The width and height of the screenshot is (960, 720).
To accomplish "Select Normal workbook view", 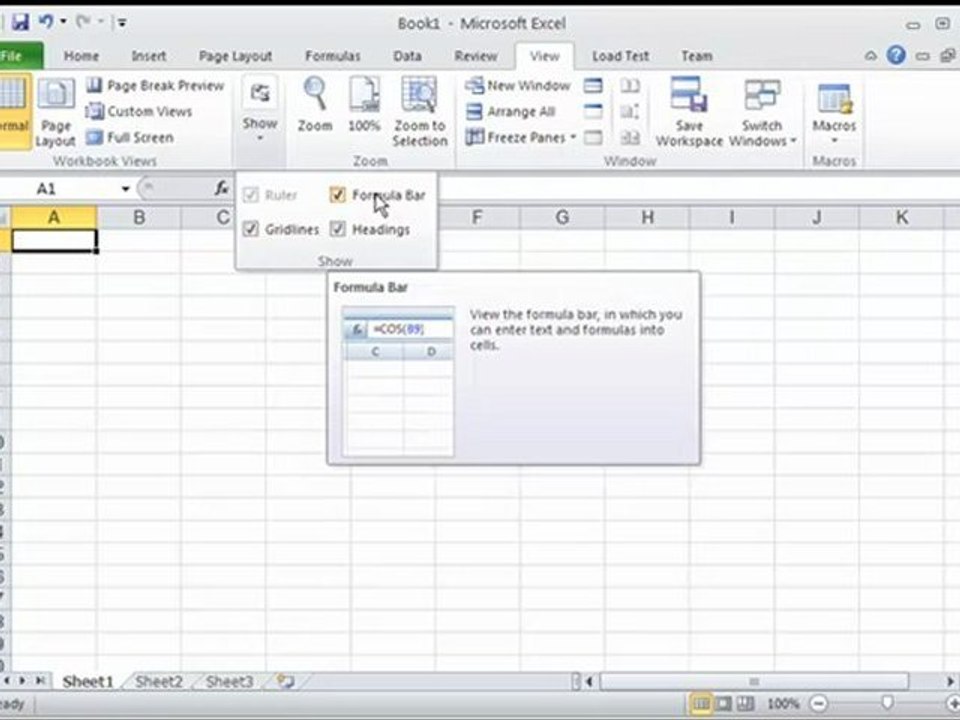I will pos(13,110).
